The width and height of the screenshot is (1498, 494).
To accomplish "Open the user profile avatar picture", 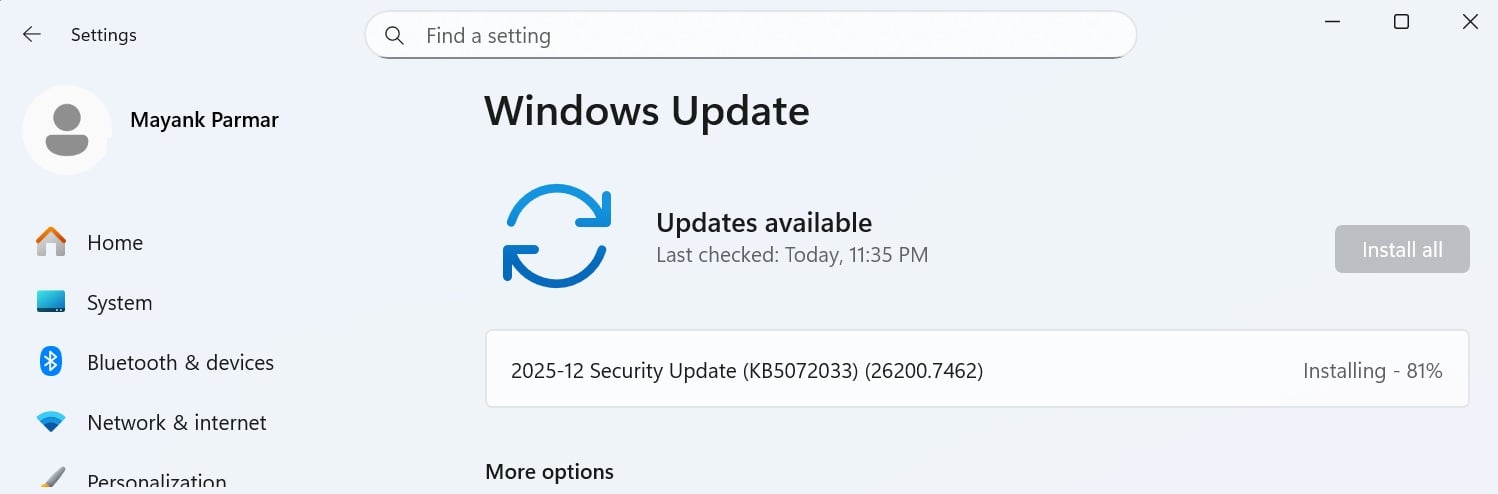I will (x=66, y=130).
